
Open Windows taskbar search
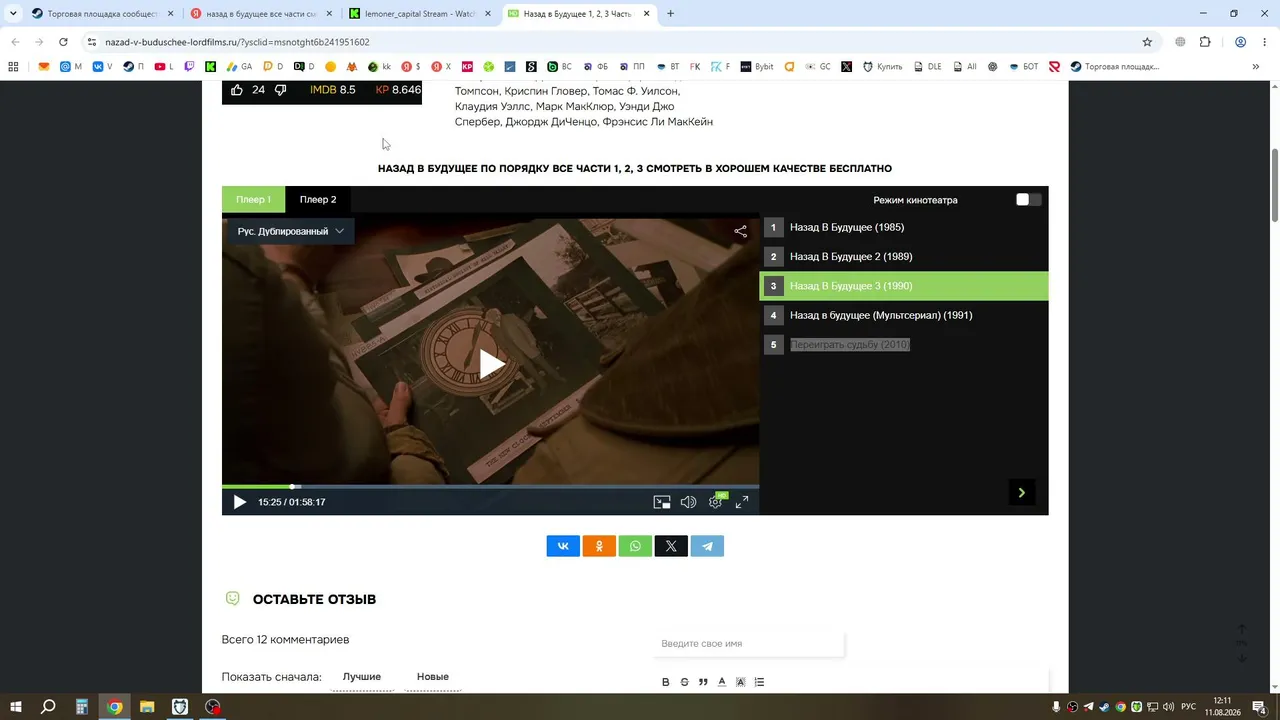tap(48, 707)
